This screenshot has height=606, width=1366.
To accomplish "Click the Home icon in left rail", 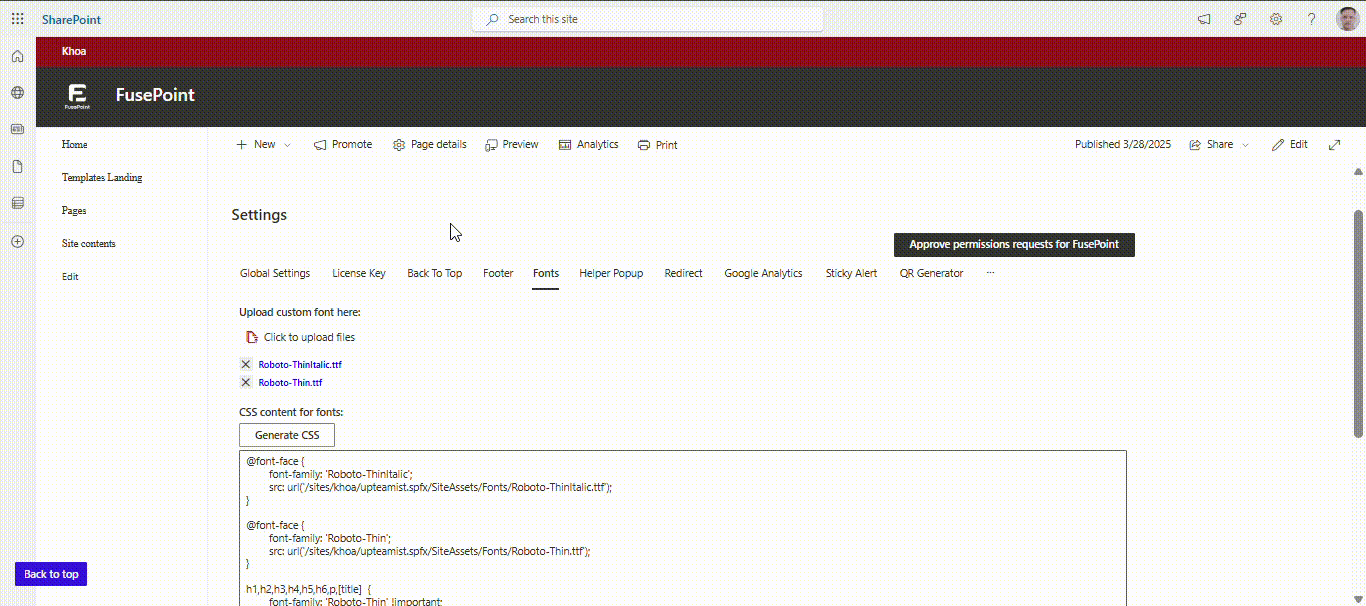I will click(x=17, y=56).
